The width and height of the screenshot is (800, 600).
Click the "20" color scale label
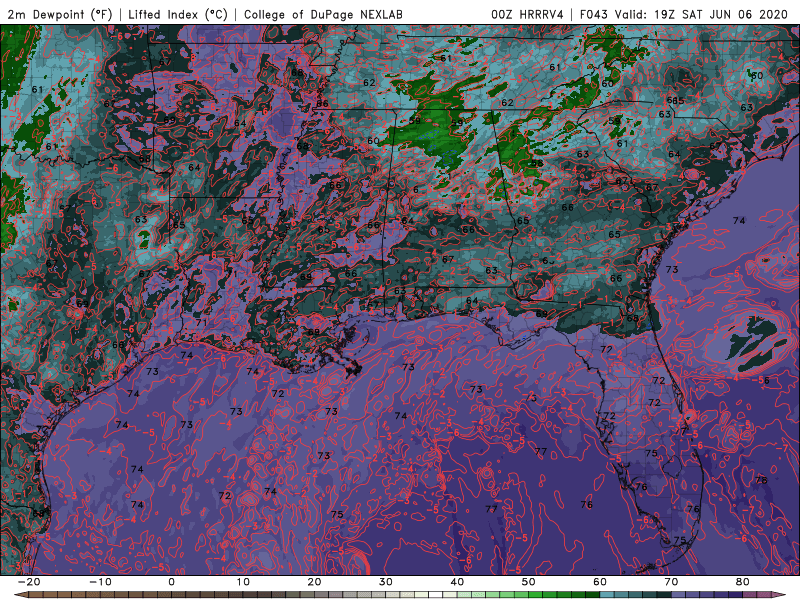(314, 582)
